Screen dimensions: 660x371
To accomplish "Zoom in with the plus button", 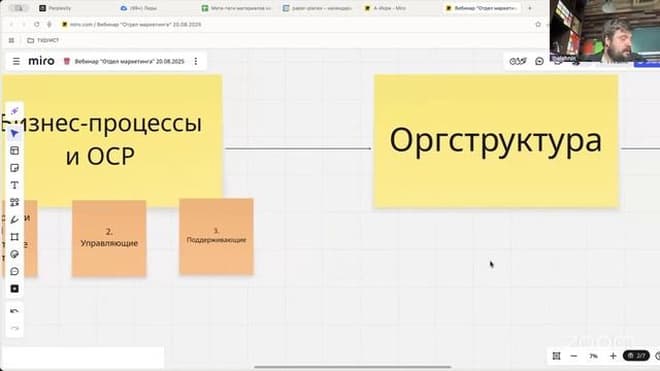I will [x=613, y=356].
